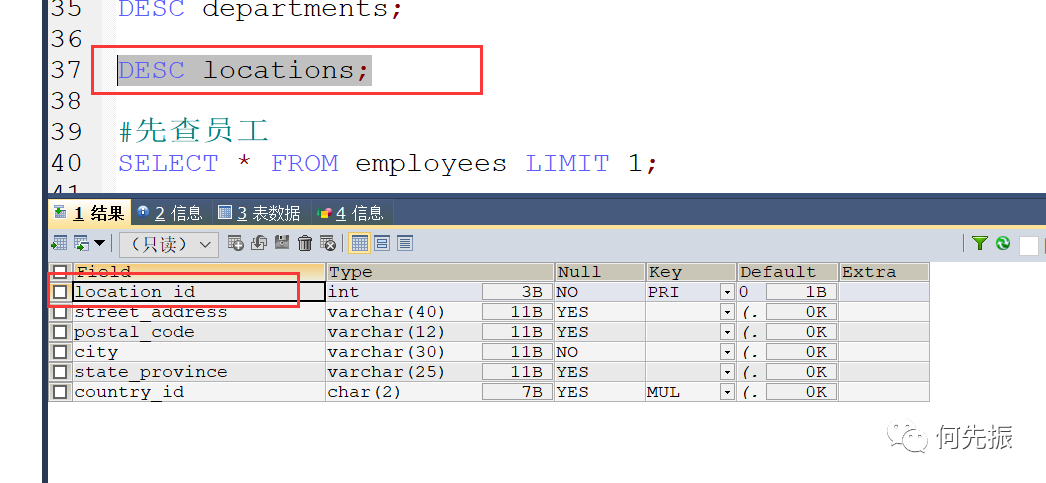Image resolution: width=1046 pixels, height=483 pixels.
Task: Delete selected rows with trash icon
Action: 305,244
